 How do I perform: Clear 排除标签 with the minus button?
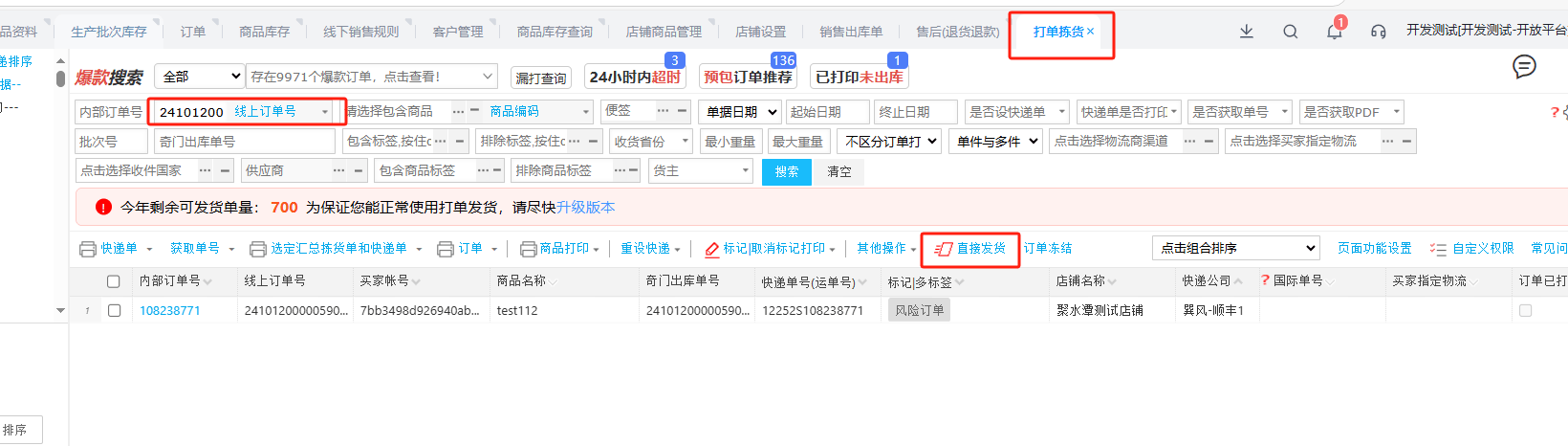(593, 142)
